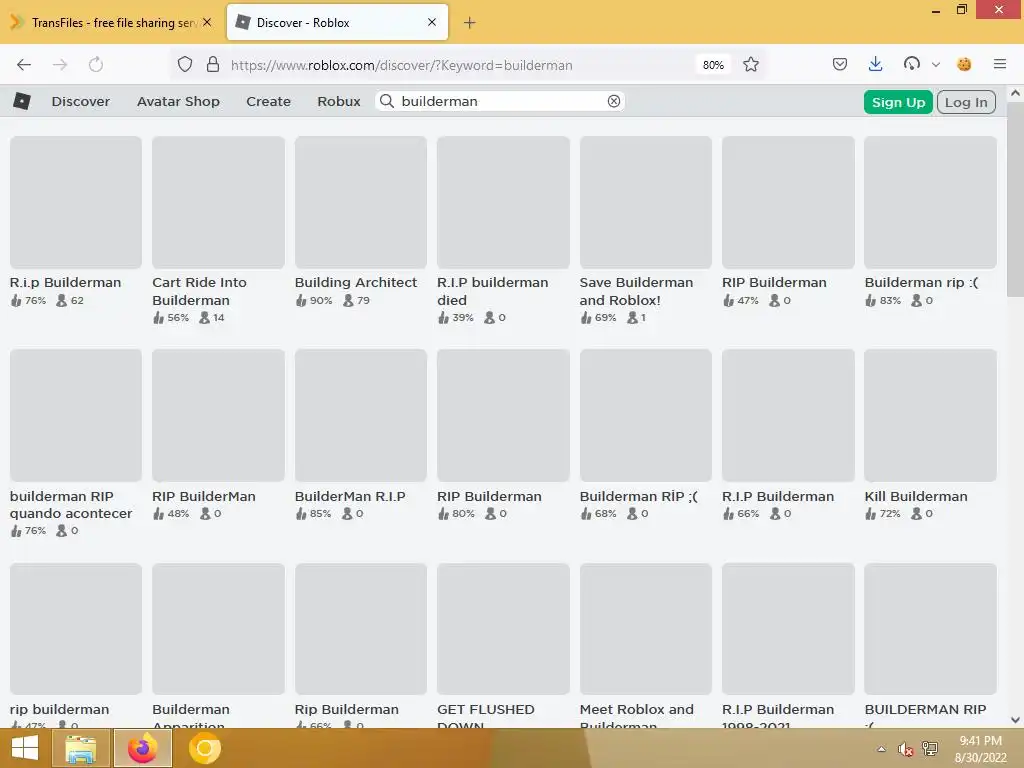Open the Builderman rip :( title link
1024x768 pixels.
click(x=921, y=283)
